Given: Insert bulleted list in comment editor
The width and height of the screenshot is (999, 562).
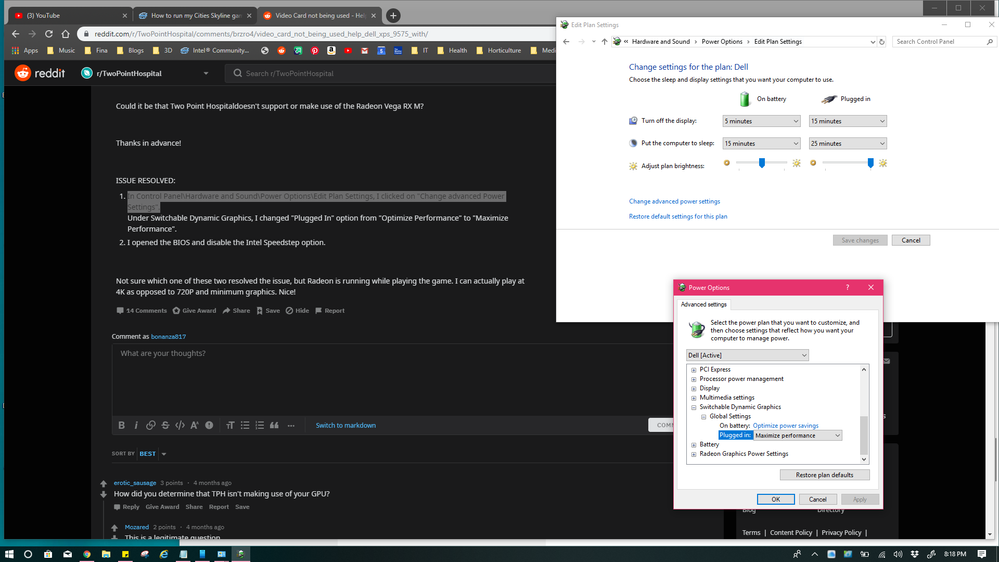Looking at the screenshot, I should coord(245,425).
